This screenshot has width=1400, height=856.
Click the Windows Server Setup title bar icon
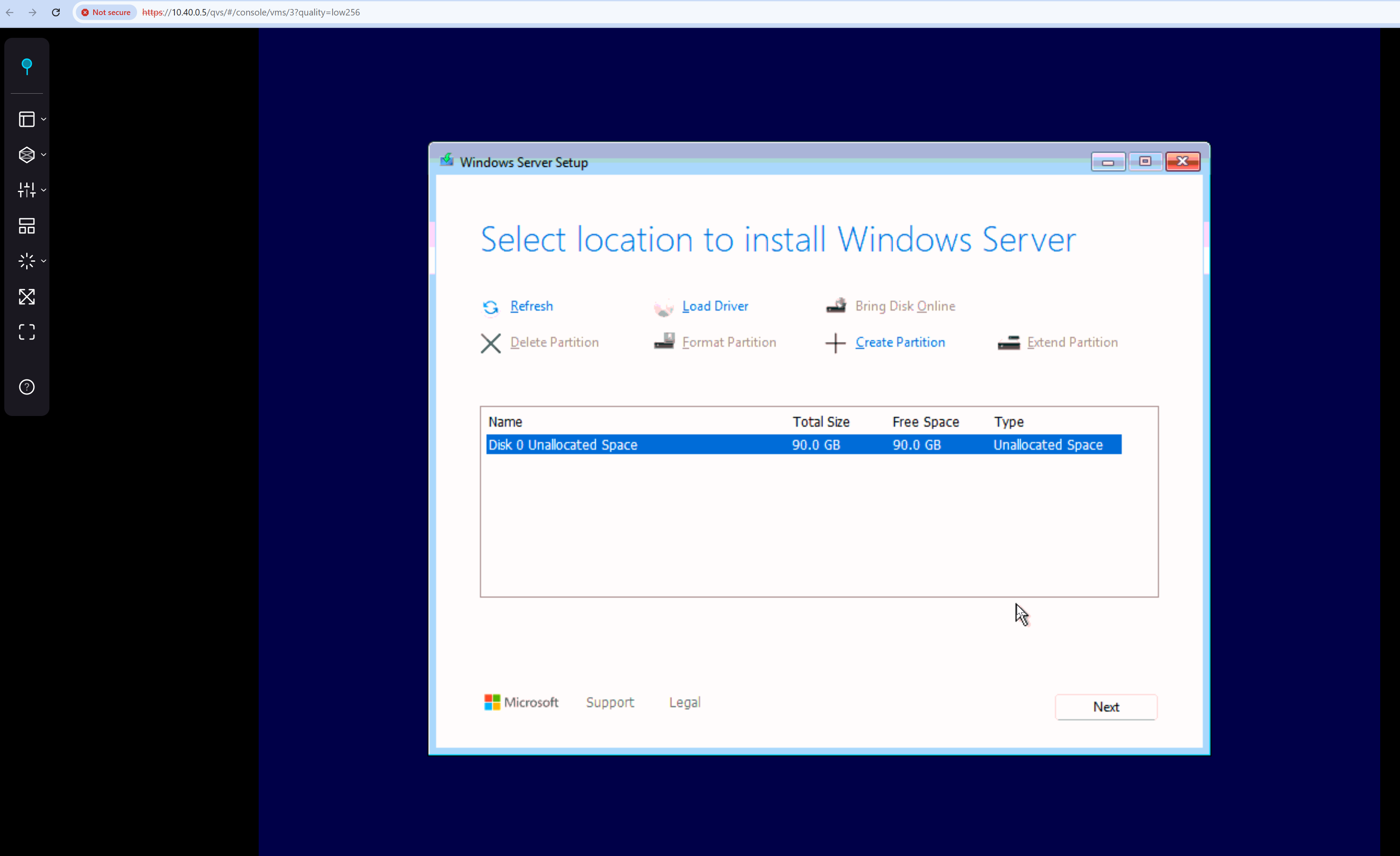446,160
